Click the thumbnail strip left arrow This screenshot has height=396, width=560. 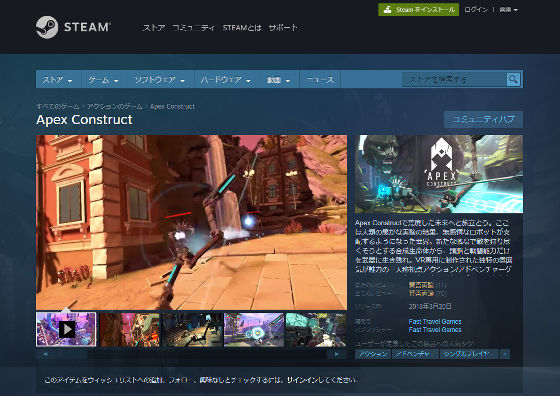pyautogui.click(x=45, y=354)
